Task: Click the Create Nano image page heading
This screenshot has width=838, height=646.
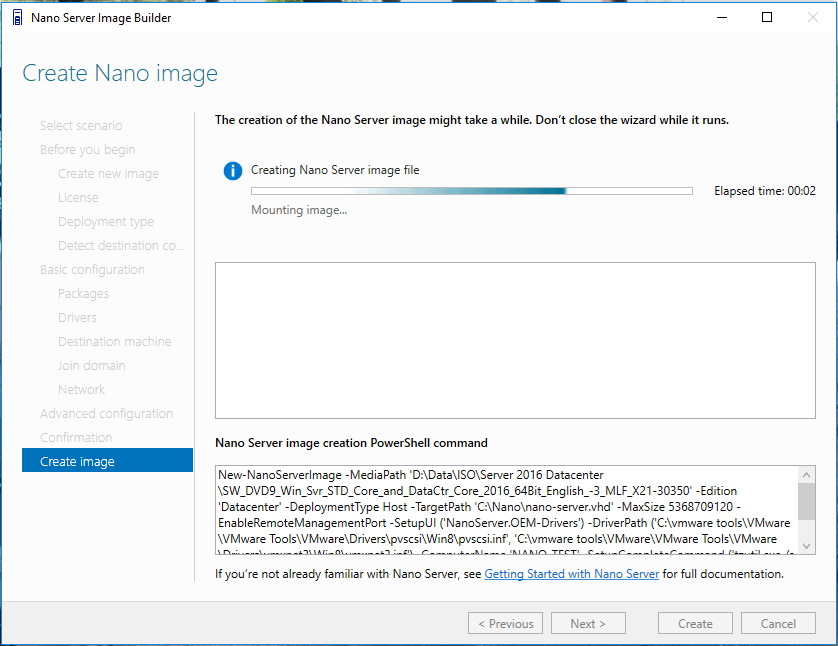Action: (x=120, y=73)
